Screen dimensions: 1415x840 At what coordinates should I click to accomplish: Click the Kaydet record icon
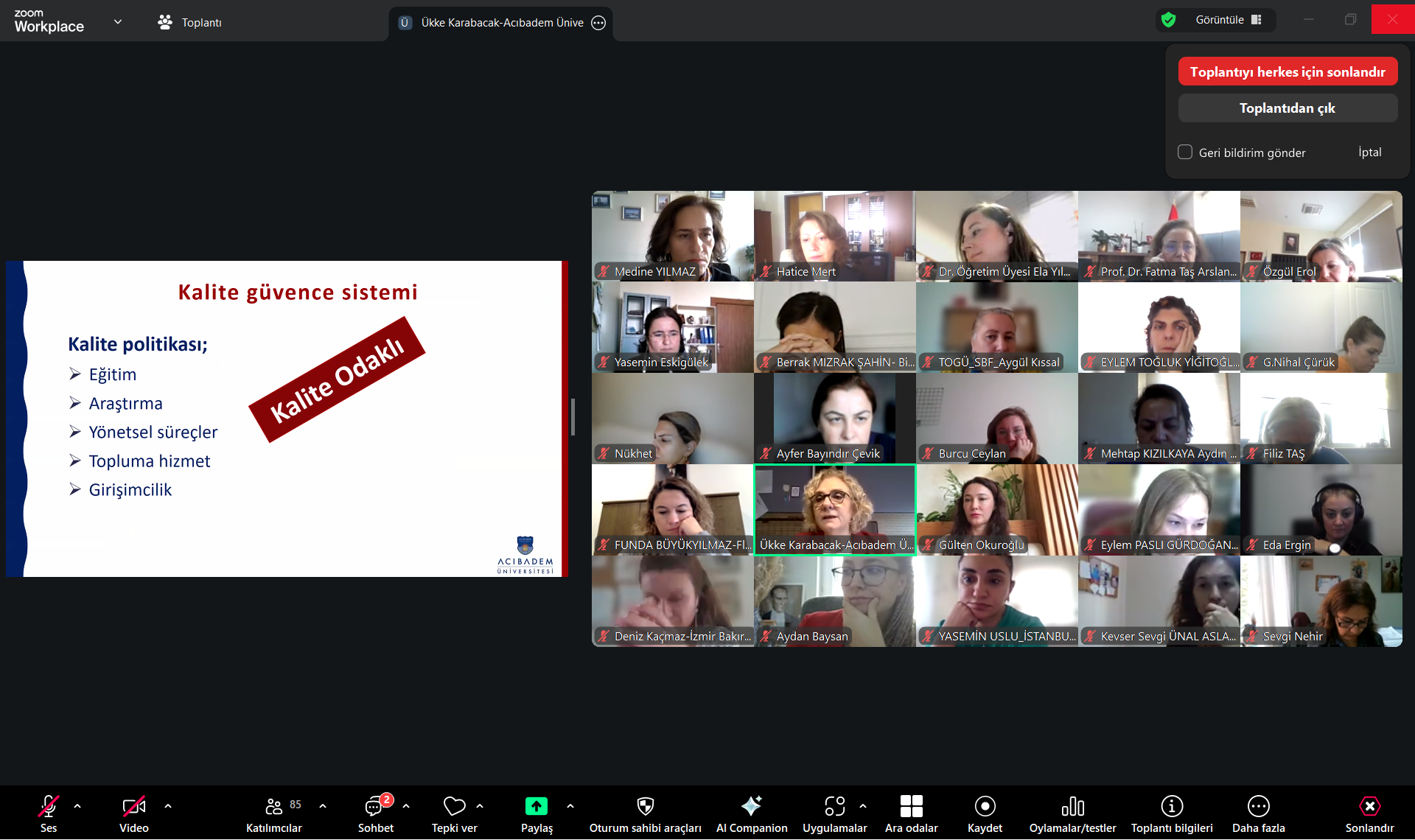(x=985, y=806)
